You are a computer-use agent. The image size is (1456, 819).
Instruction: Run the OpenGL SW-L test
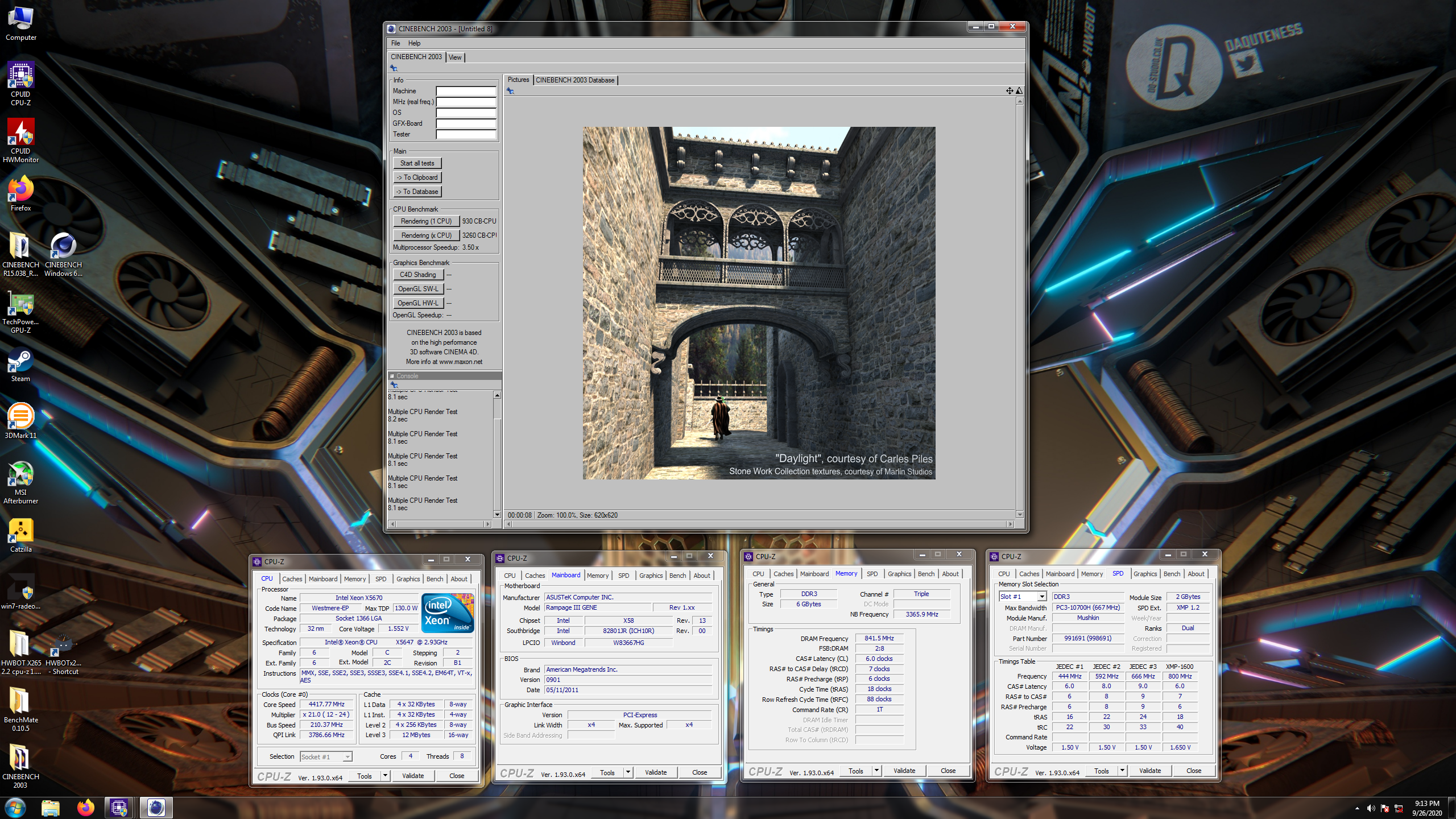click(418, 289)
